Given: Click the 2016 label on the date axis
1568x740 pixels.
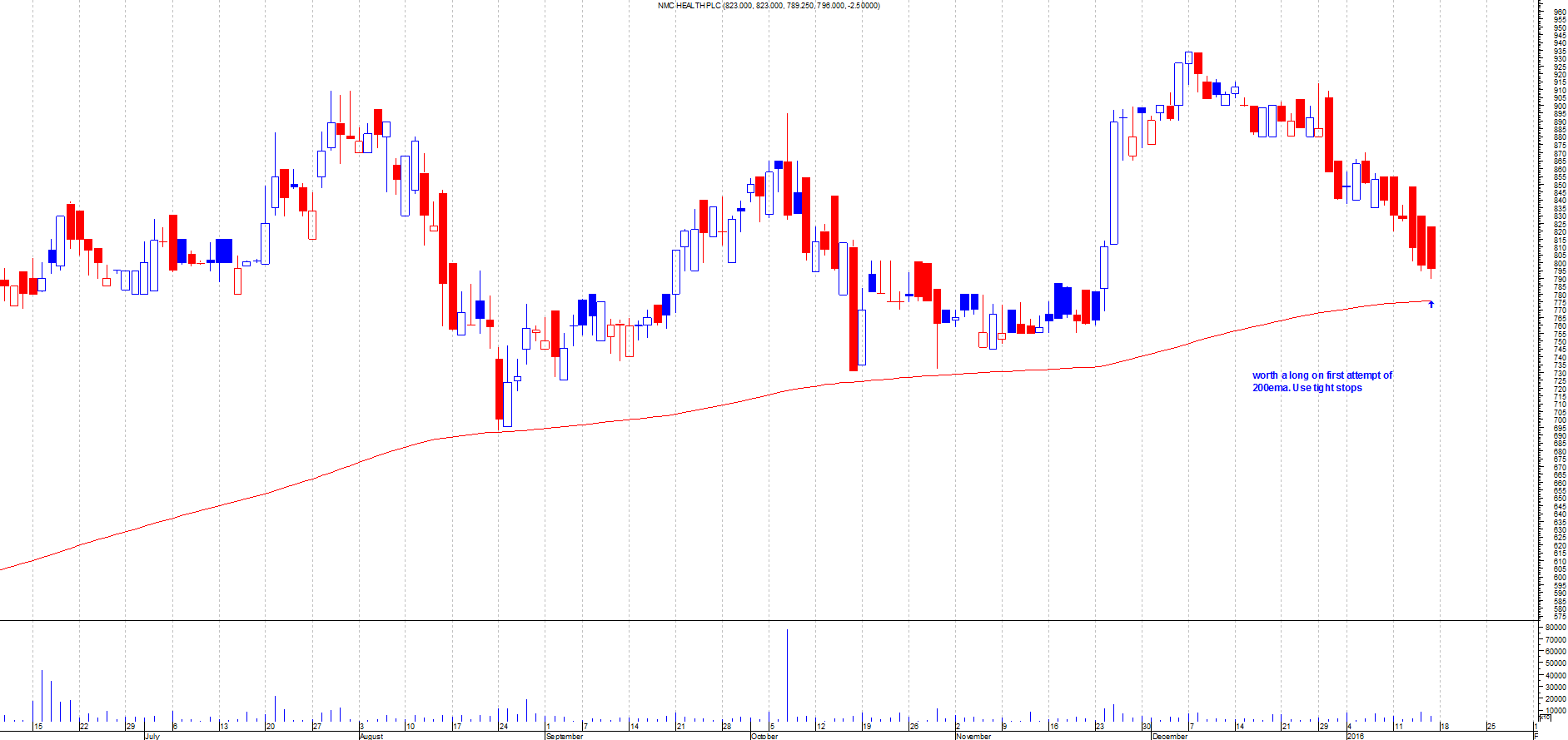Looking at the screenshot, I should pyautogui.click(x=1356, y=736).
